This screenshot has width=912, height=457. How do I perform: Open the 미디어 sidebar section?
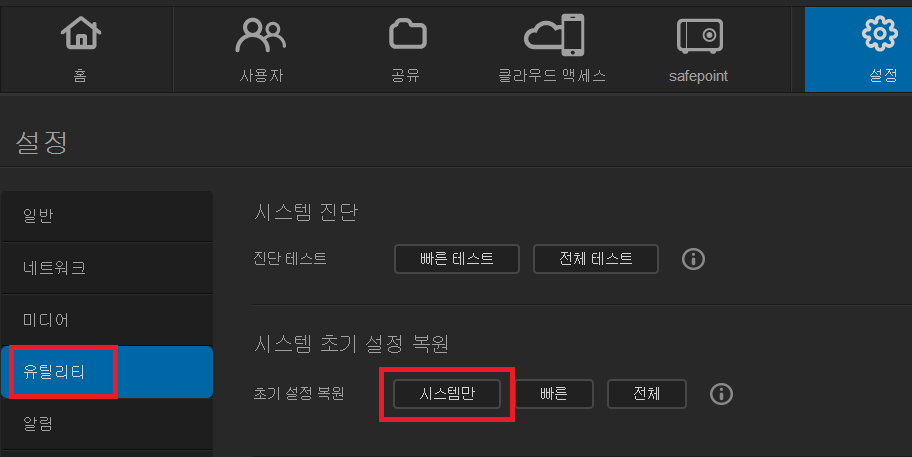pos(107,320)
